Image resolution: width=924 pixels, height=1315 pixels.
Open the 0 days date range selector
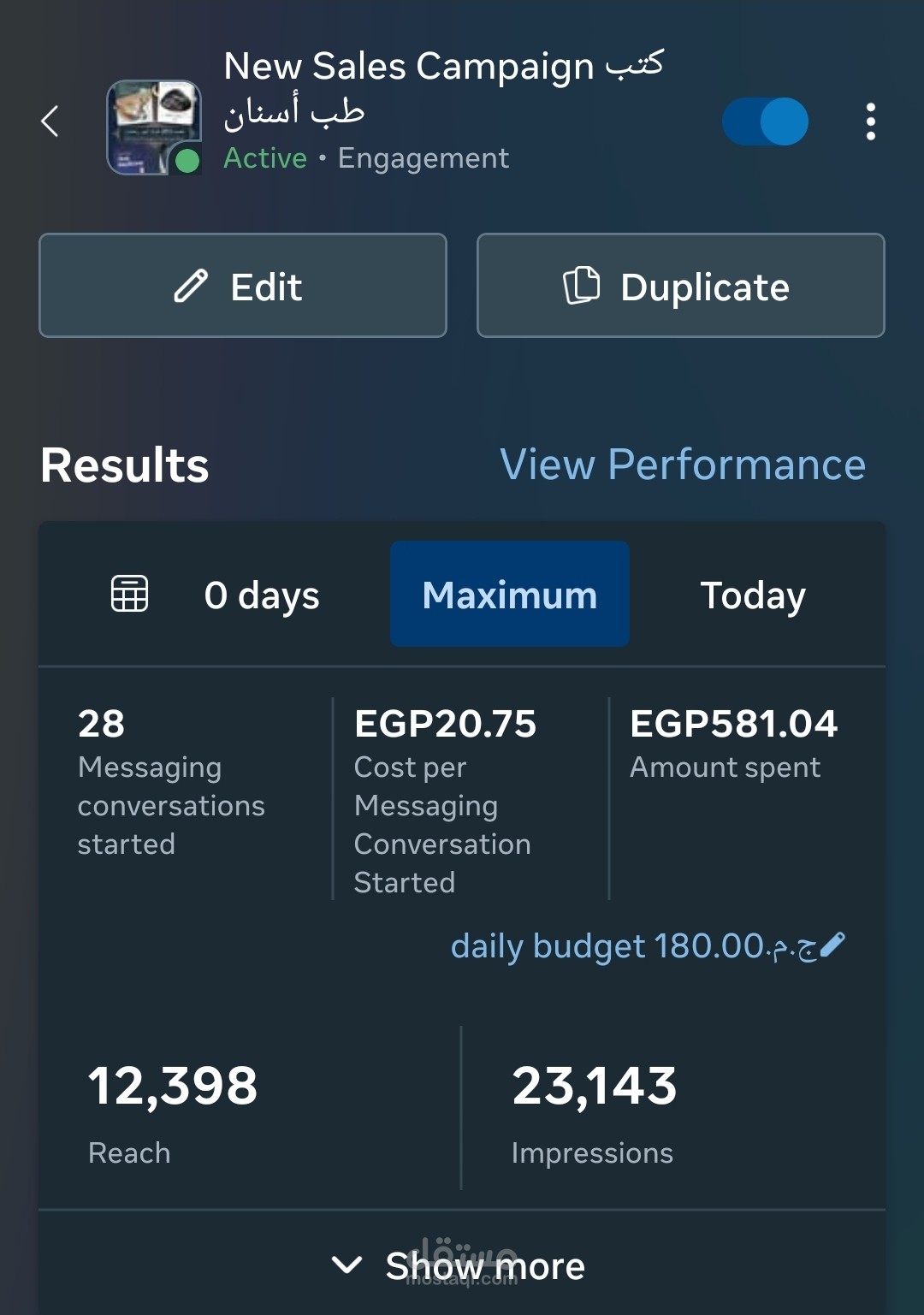point(262,595)
